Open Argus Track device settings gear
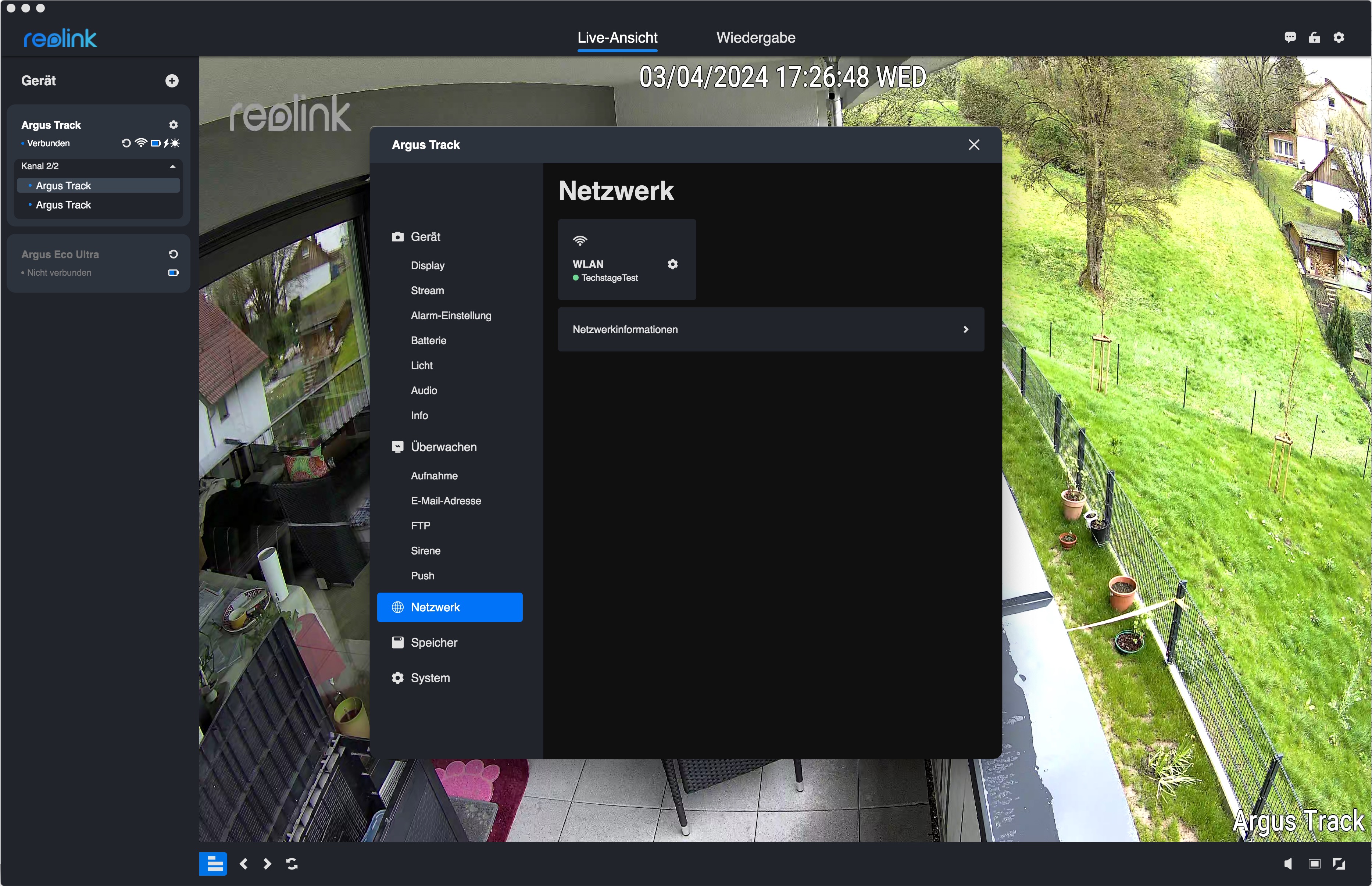Viewport: 1372px width, 886px height. tap(173, 125)
